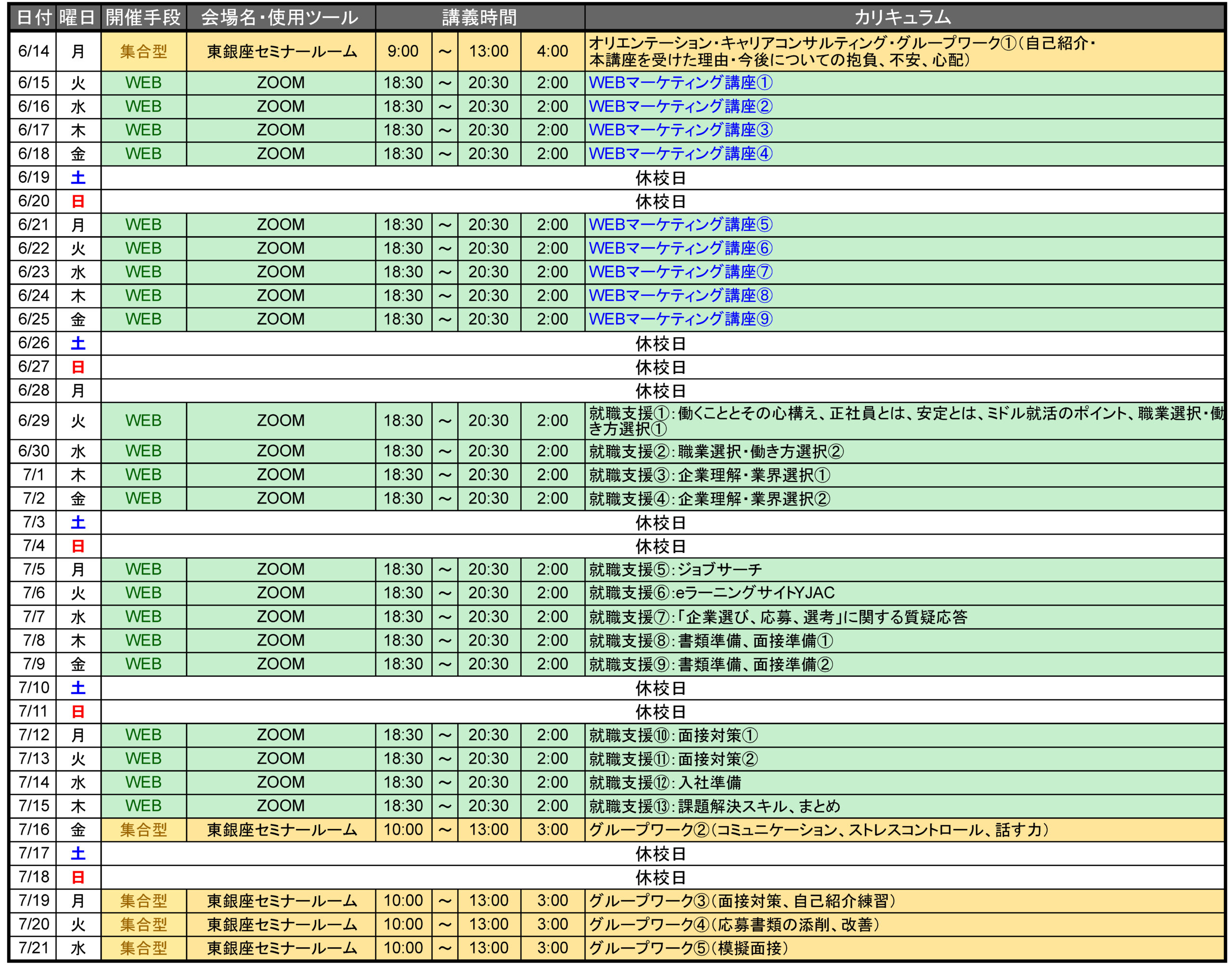Click WEB in the 6/15 row
1232x965 pixels.
[143, 83]
